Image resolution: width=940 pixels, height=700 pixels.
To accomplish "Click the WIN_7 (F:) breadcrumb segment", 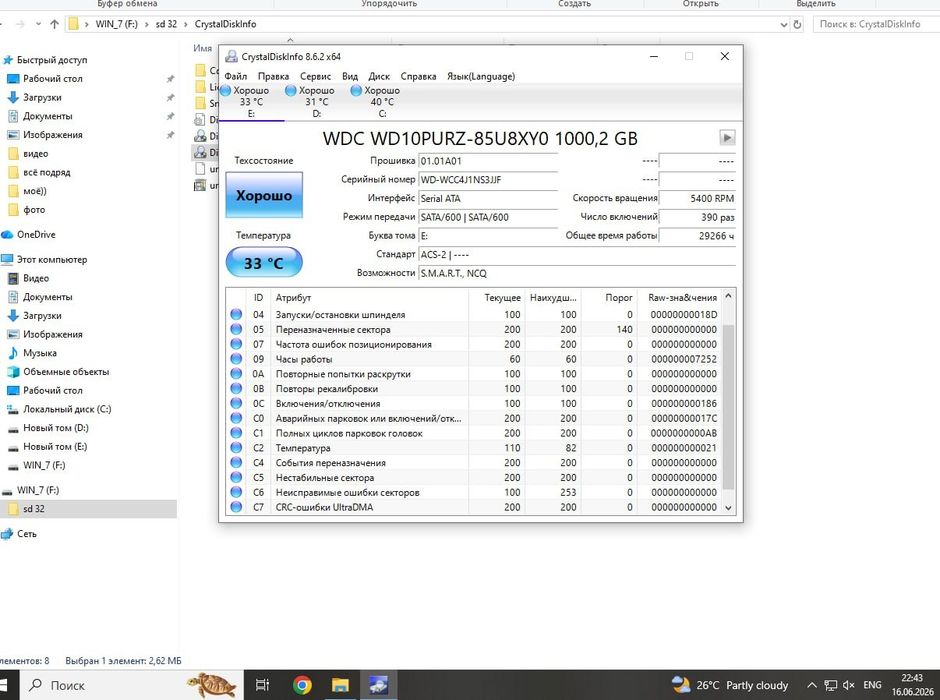I will 116,24.
